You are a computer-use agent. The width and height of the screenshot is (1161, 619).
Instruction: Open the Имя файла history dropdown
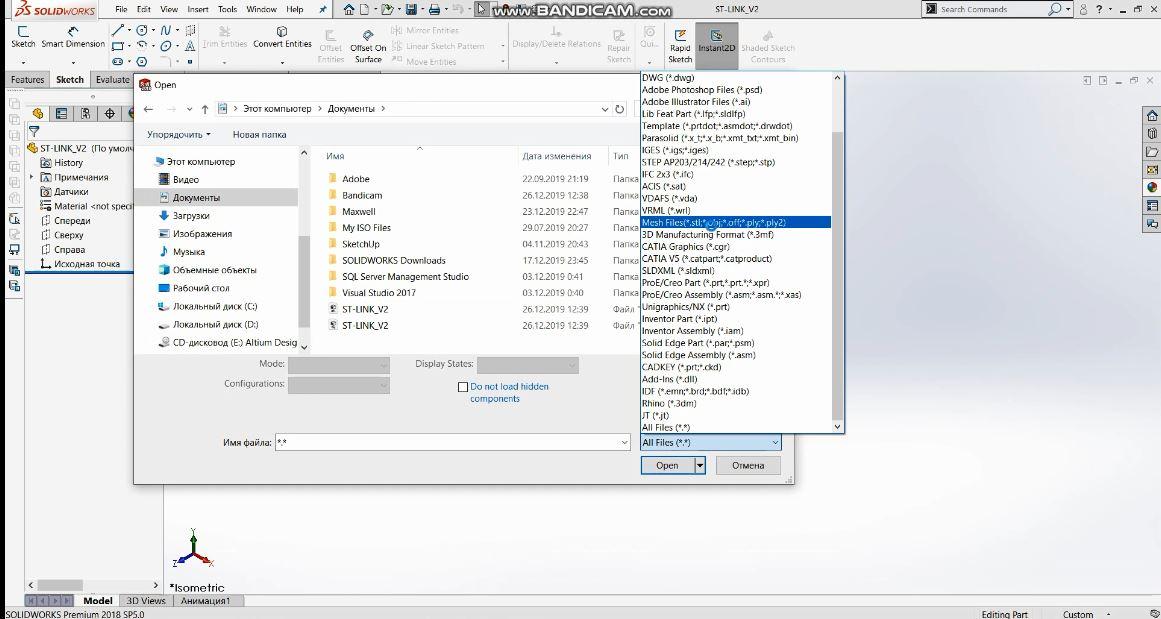point(623,443)
